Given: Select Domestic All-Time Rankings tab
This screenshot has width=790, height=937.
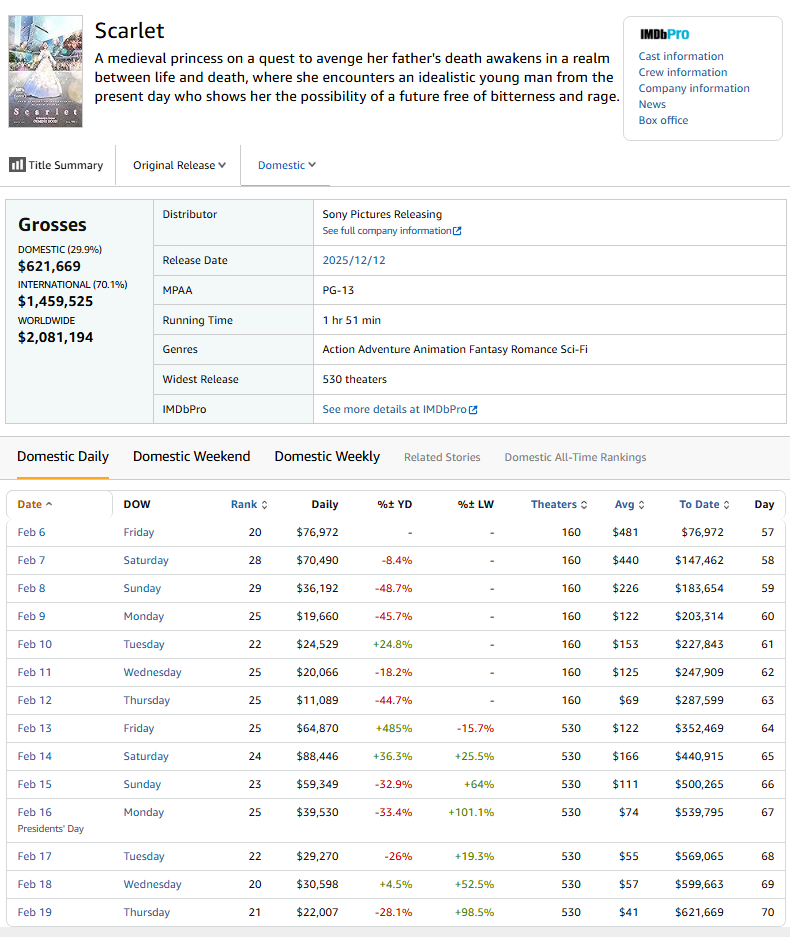Looking at the screenshot, I should 575,457.
